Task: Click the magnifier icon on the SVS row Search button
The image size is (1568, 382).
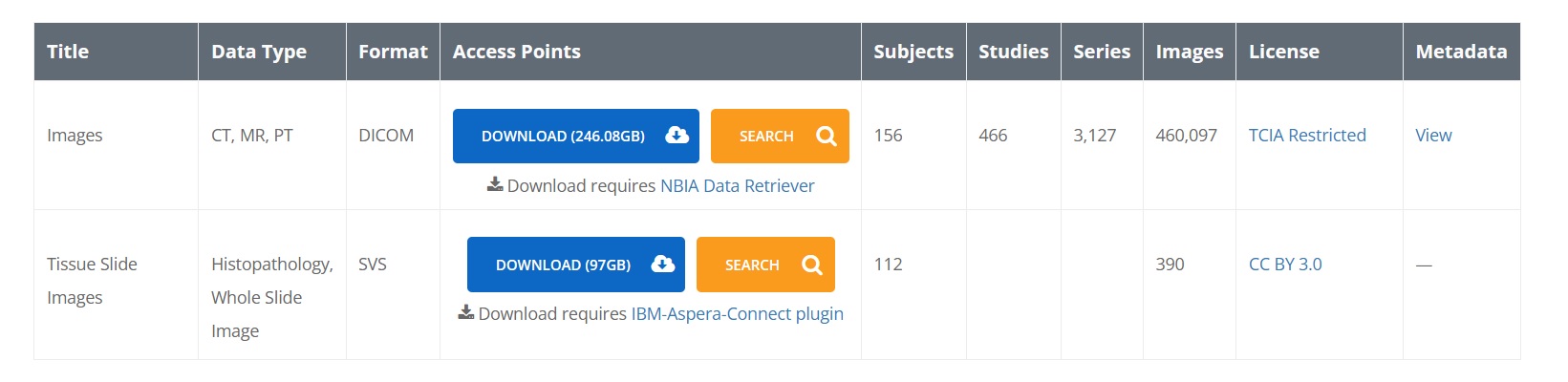Action: (812, 265)
